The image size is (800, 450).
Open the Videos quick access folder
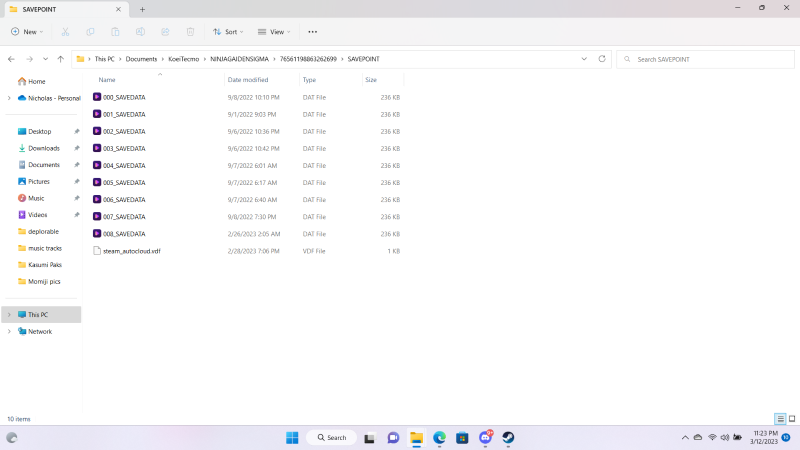[33, 215]
